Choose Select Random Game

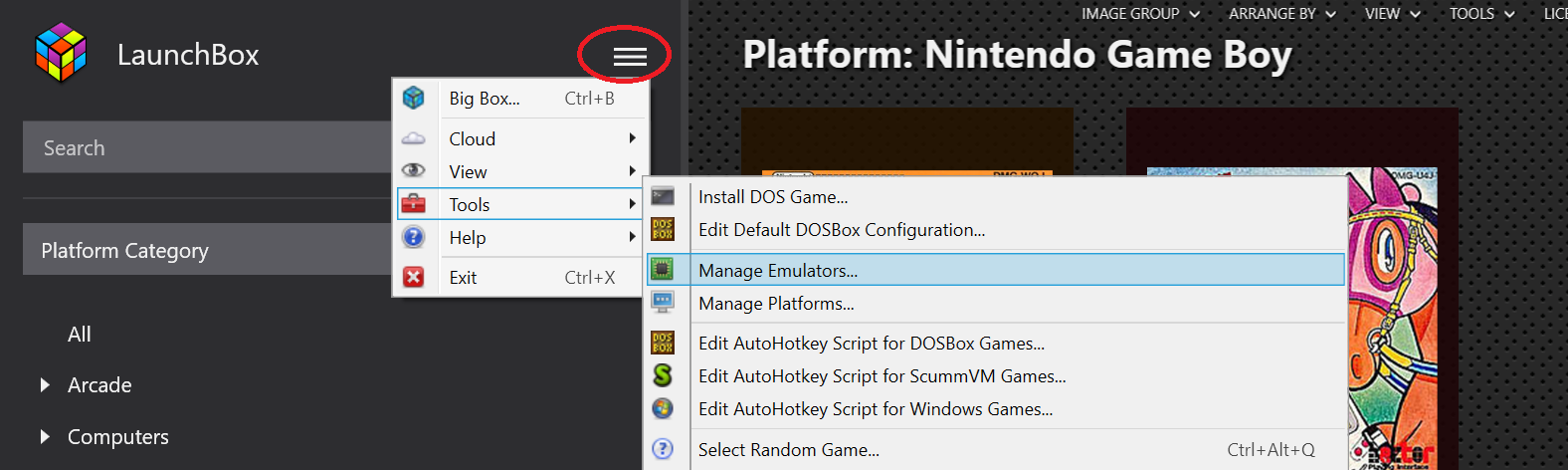tap(996, 450)
